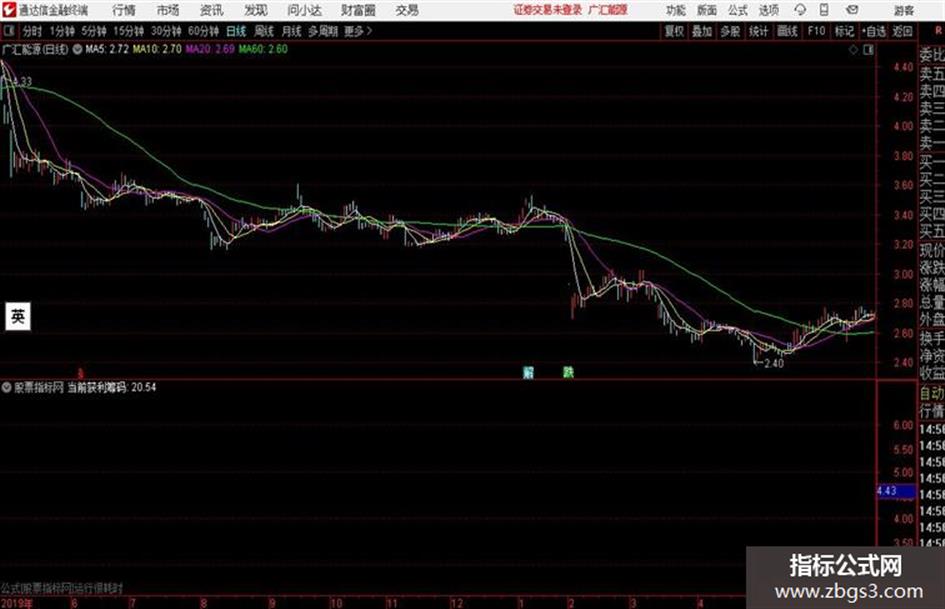The height and width of the screenshot is (609, 945).
Task: Click the diamond icon above the chart
Action: click(x=853, y=50)
